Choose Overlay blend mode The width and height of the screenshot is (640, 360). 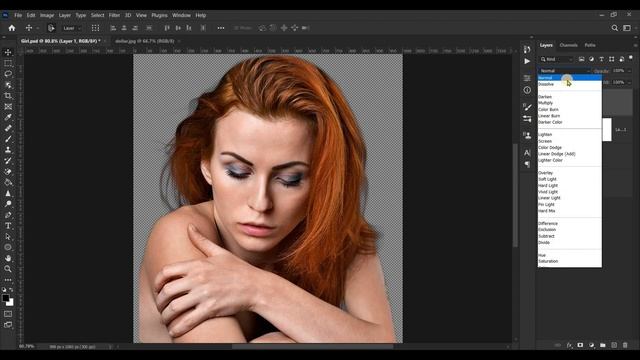[545, 173]
